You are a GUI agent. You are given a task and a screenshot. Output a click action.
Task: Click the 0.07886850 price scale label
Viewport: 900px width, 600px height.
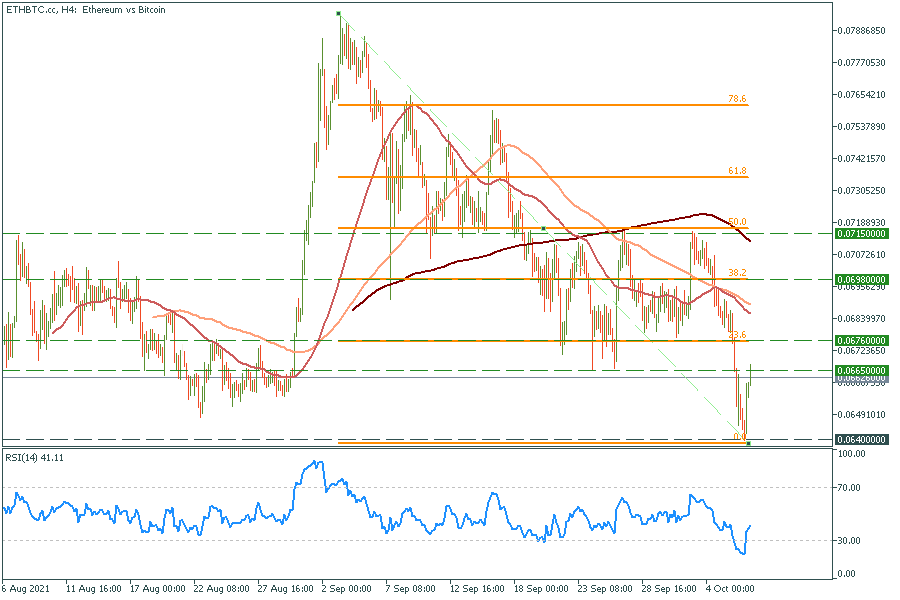[x=862, y=31]
